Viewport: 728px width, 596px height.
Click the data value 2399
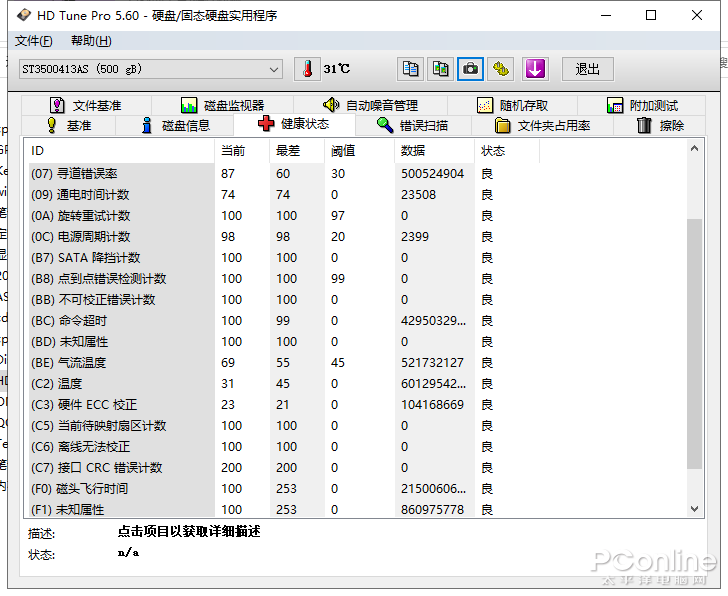coord(415,237)
